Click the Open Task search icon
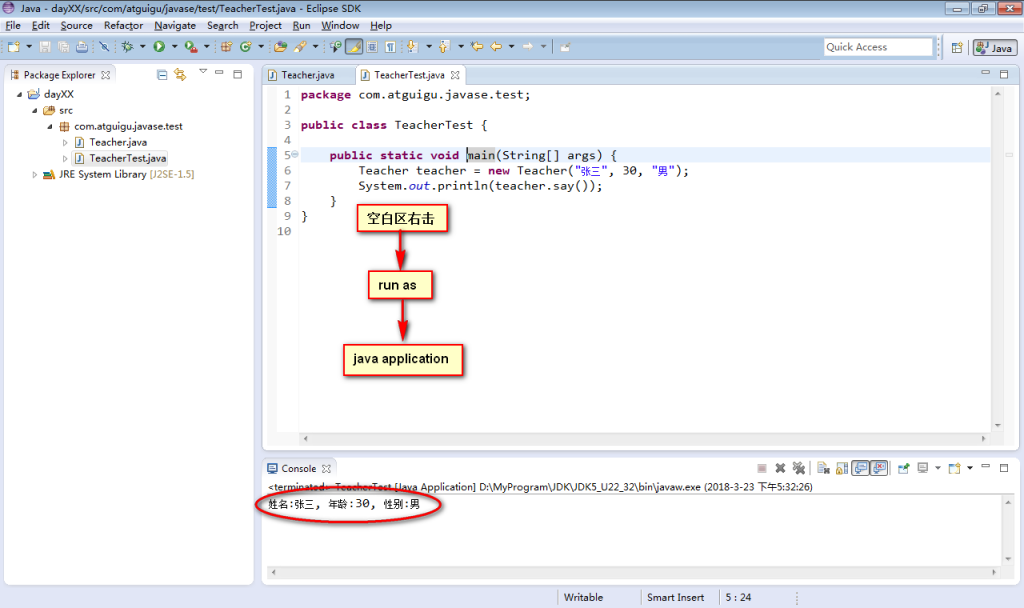1024x608 pixels. point(300,47)
